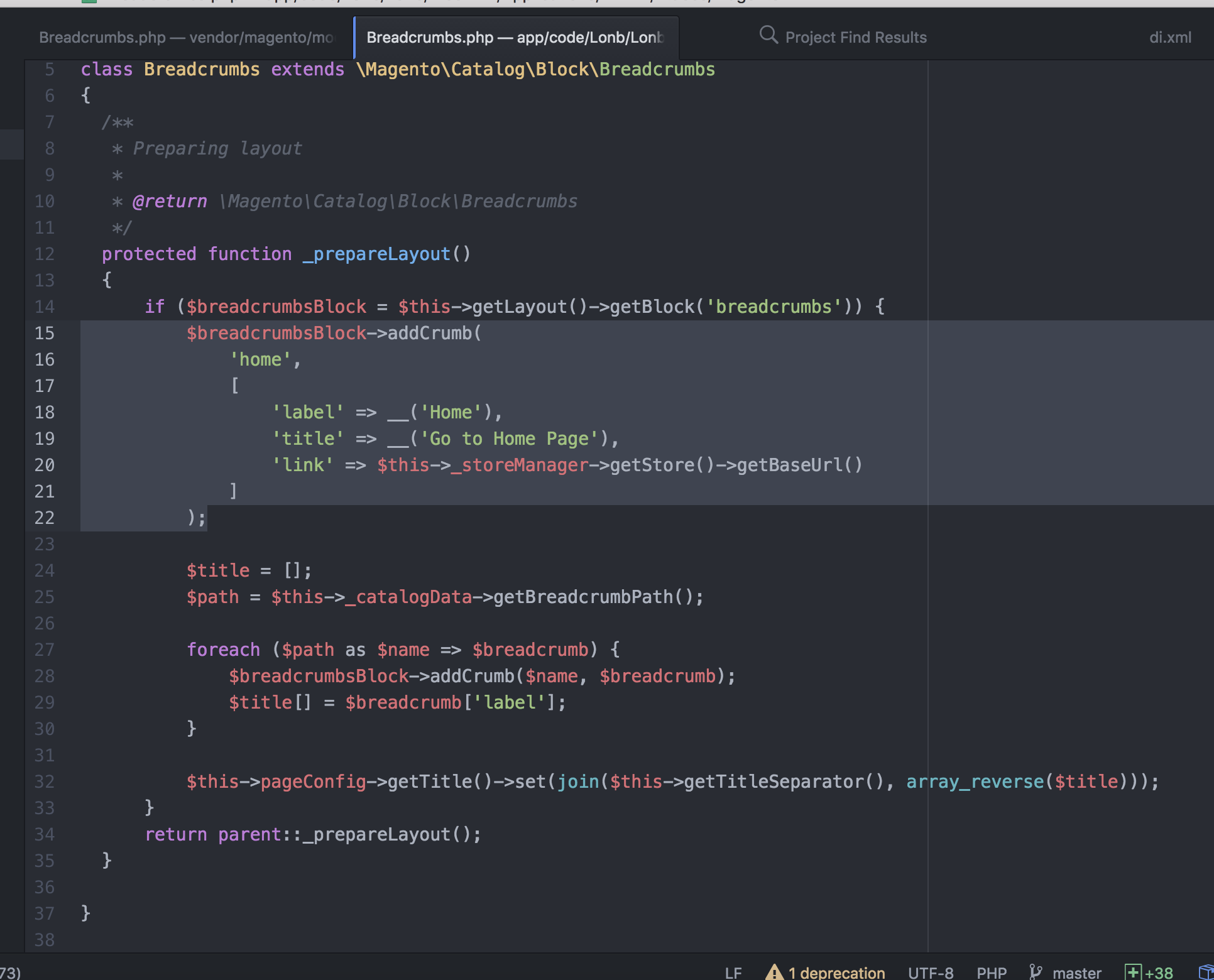Click $breadcrumb['label'] on line 29
Screen dimensions: 1214x980
point(451,702)
